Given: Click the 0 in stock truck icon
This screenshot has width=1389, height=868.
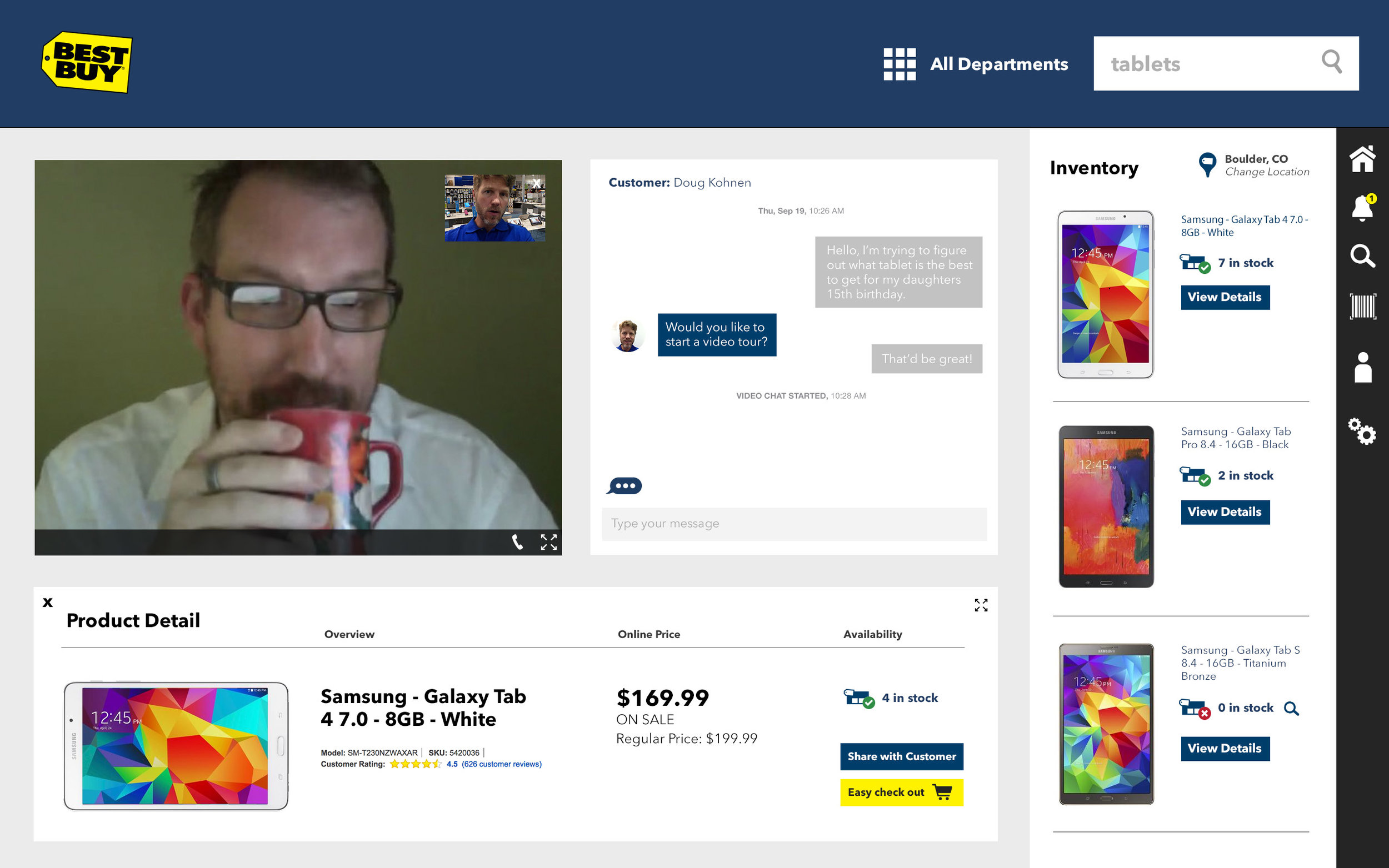Looking at the screenshot, I should (1195, 709).
